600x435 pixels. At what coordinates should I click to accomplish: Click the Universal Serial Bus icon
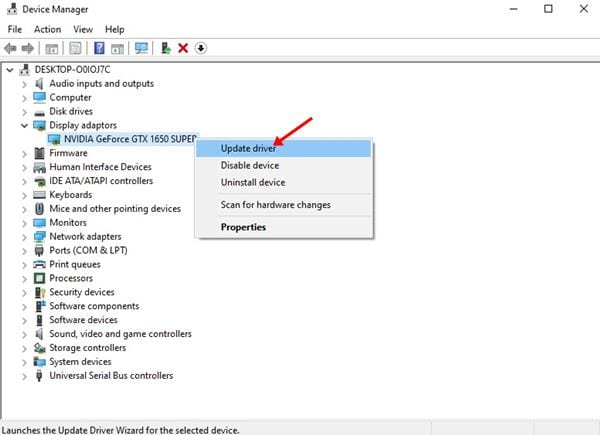pos(39,376)
